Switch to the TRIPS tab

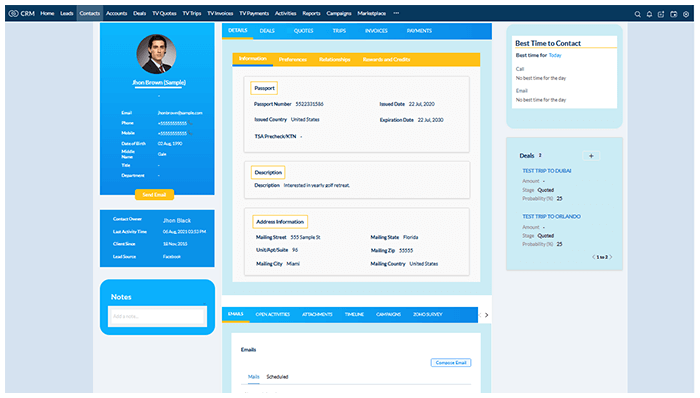point(339,31)
